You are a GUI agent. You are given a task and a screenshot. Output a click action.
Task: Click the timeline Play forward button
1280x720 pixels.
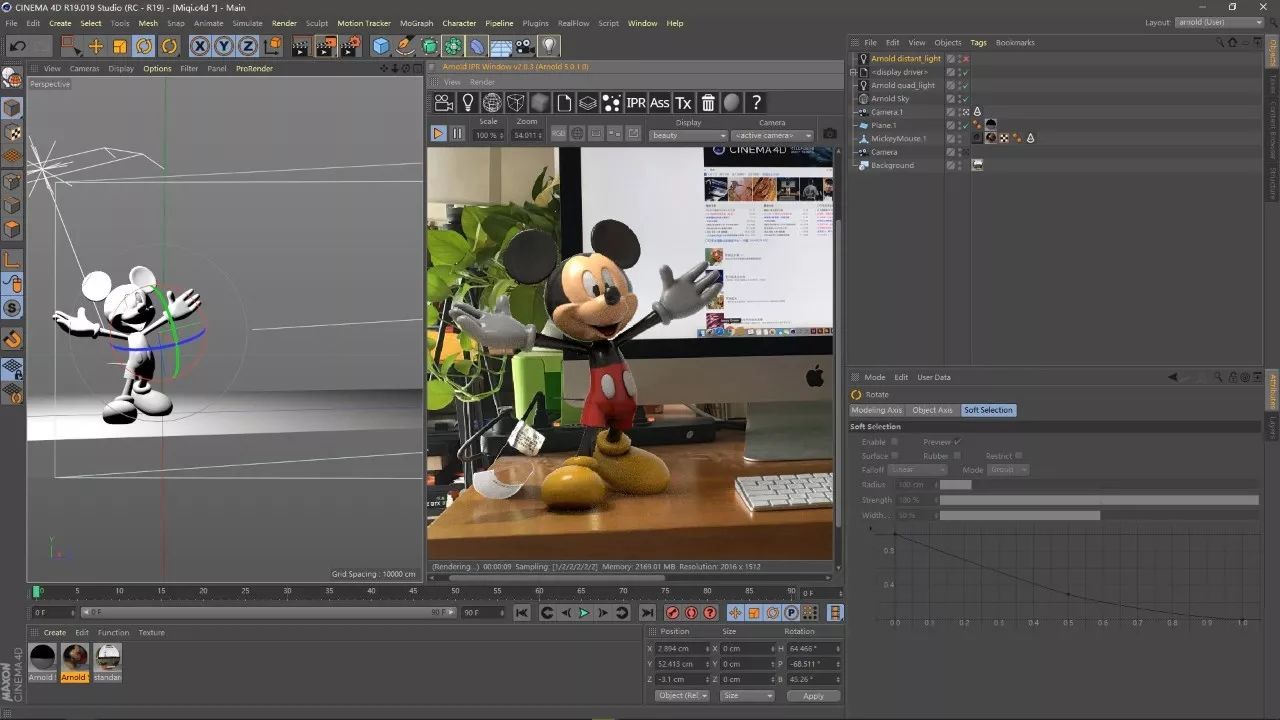point(584,613)
